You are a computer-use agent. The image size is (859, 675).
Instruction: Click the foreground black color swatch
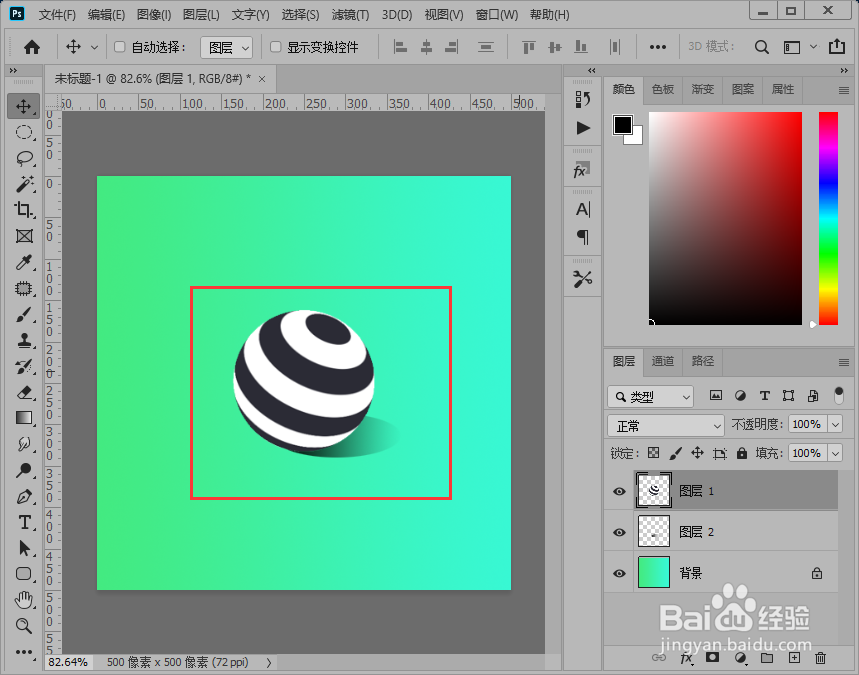[x=623, y=125]
